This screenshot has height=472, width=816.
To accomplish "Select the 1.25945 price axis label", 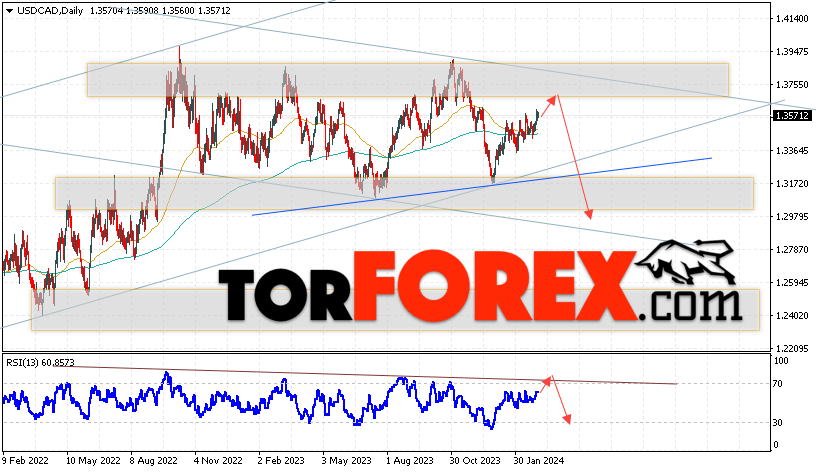I will 792,283.
